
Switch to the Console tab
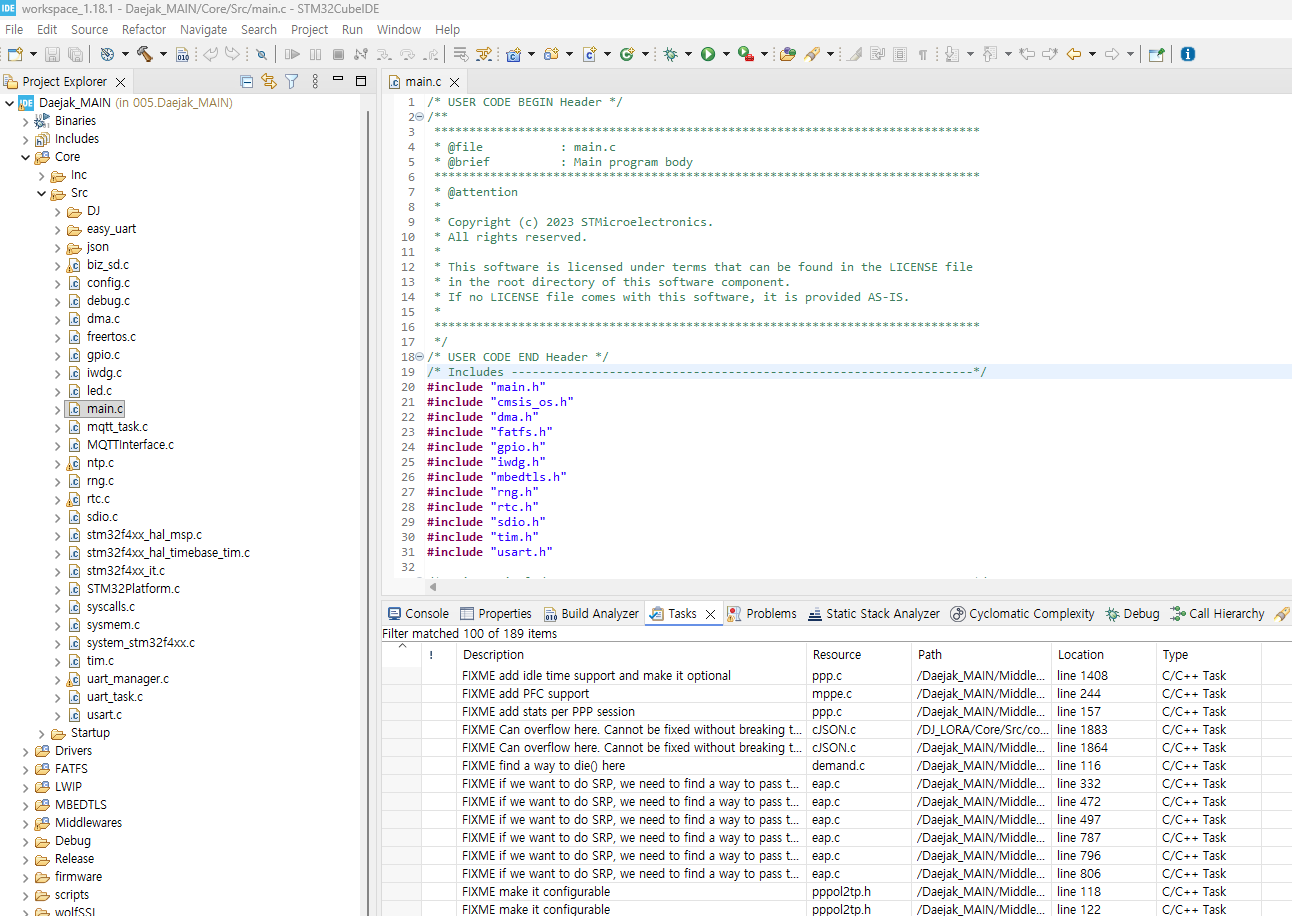tap(417, 614)
